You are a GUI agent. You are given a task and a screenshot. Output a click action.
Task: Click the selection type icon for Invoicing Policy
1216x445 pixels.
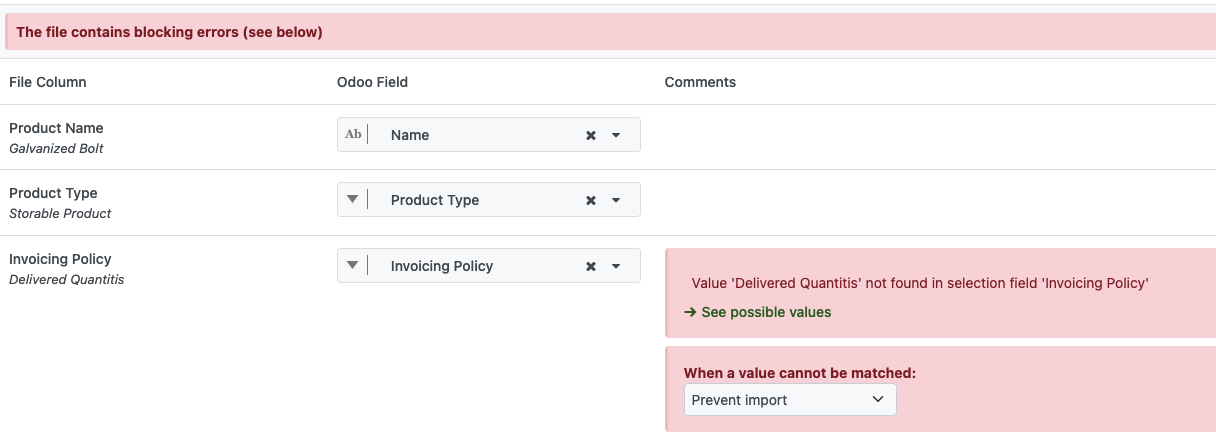pyautogui.click(x=352, y=266)
